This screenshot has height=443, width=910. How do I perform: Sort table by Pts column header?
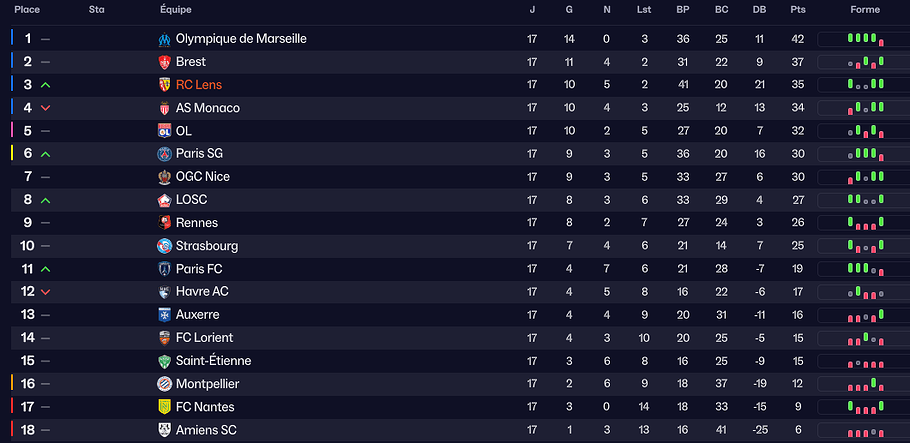(797, 10)
